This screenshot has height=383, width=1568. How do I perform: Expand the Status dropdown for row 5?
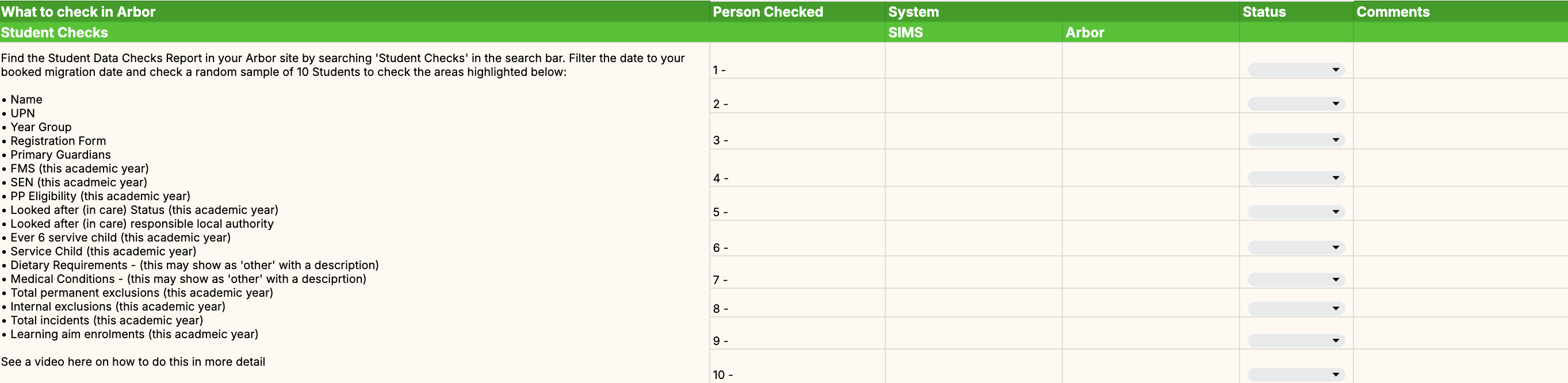pos(1295,212)
